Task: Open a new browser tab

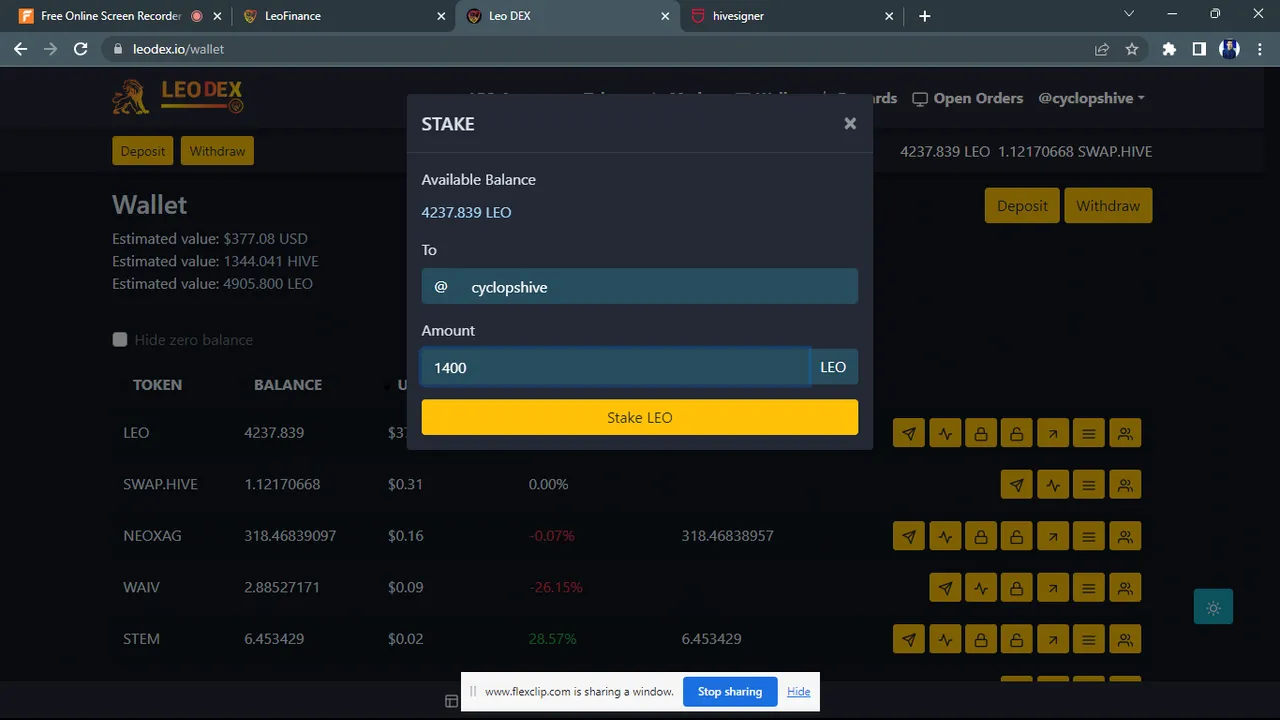Action: point(924,16)
